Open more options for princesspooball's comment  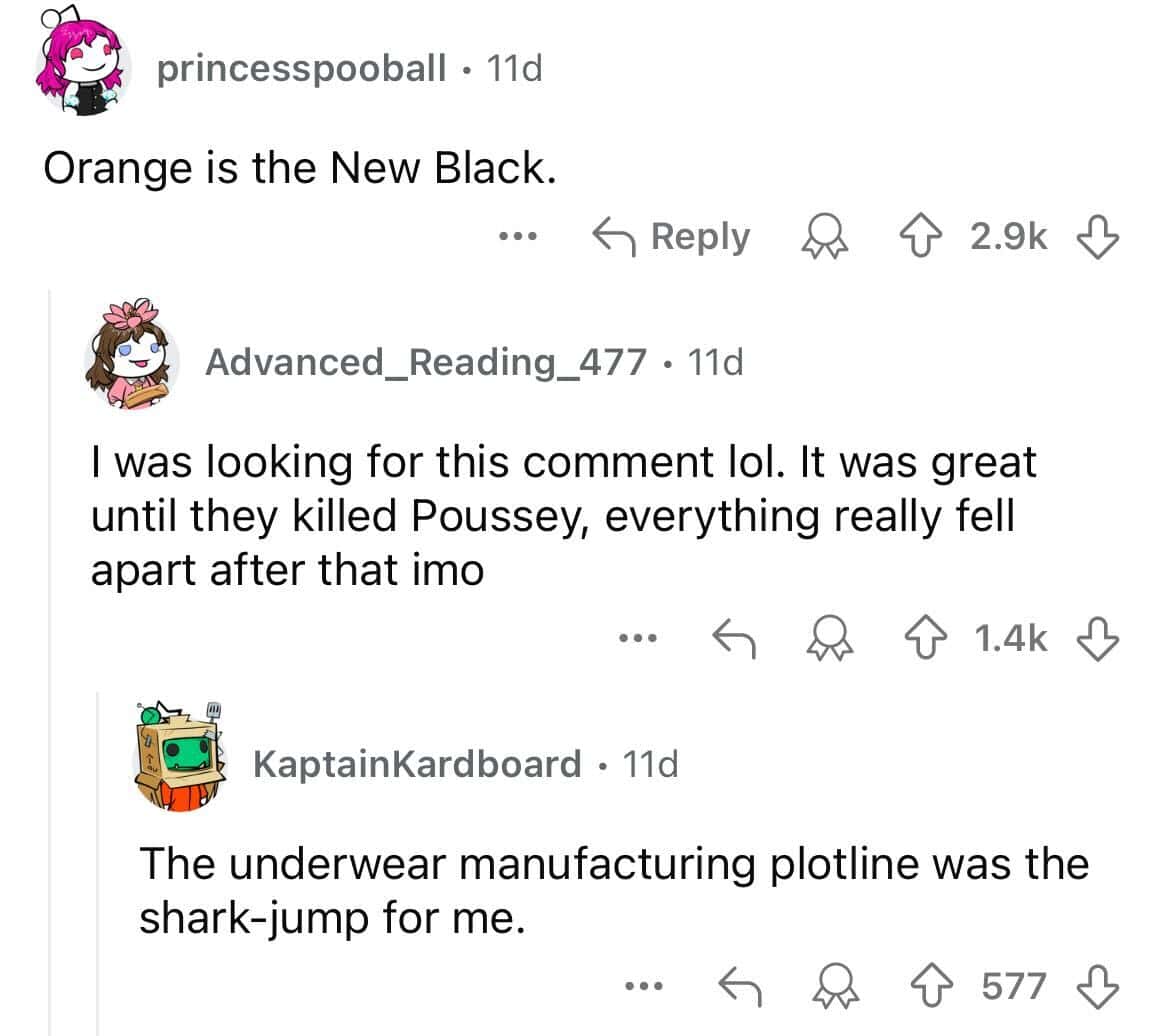pyautogui.click(x=519, y=238)
